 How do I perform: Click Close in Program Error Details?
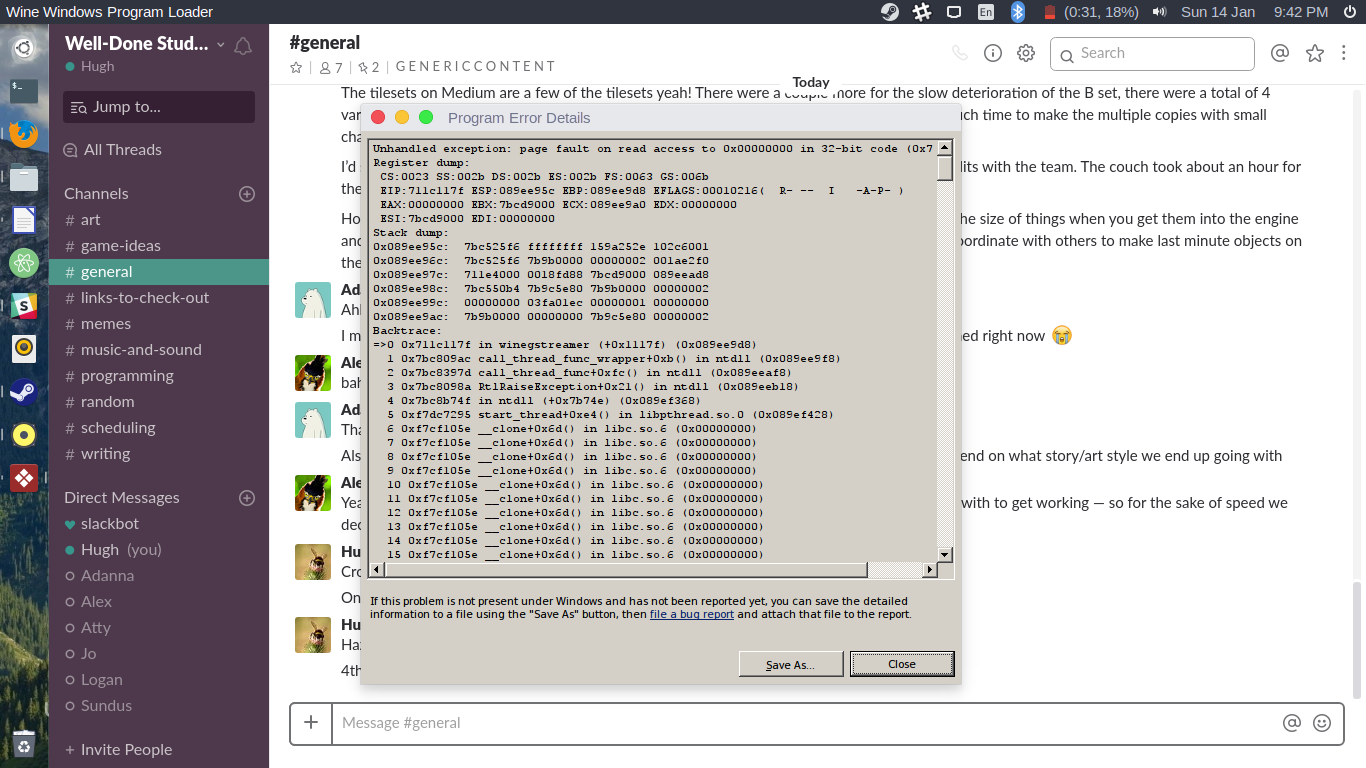coord(902,664)
